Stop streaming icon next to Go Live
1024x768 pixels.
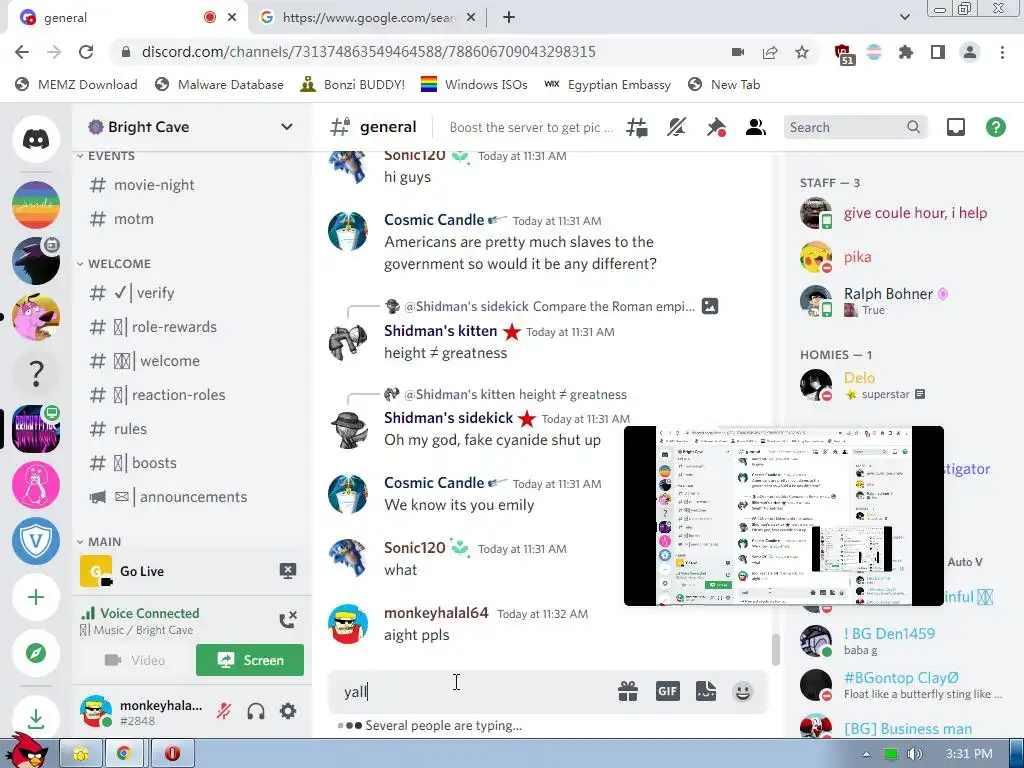point(288,571)
